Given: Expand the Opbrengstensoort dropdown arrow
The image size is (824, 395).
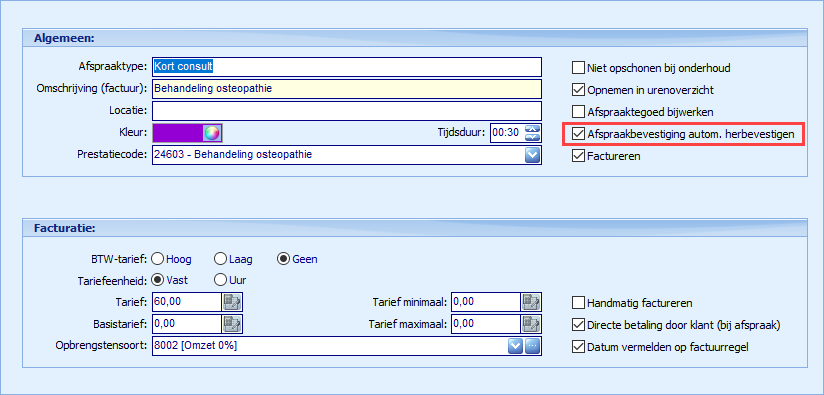Looking at the screenshot, I should tap(516, 346).
